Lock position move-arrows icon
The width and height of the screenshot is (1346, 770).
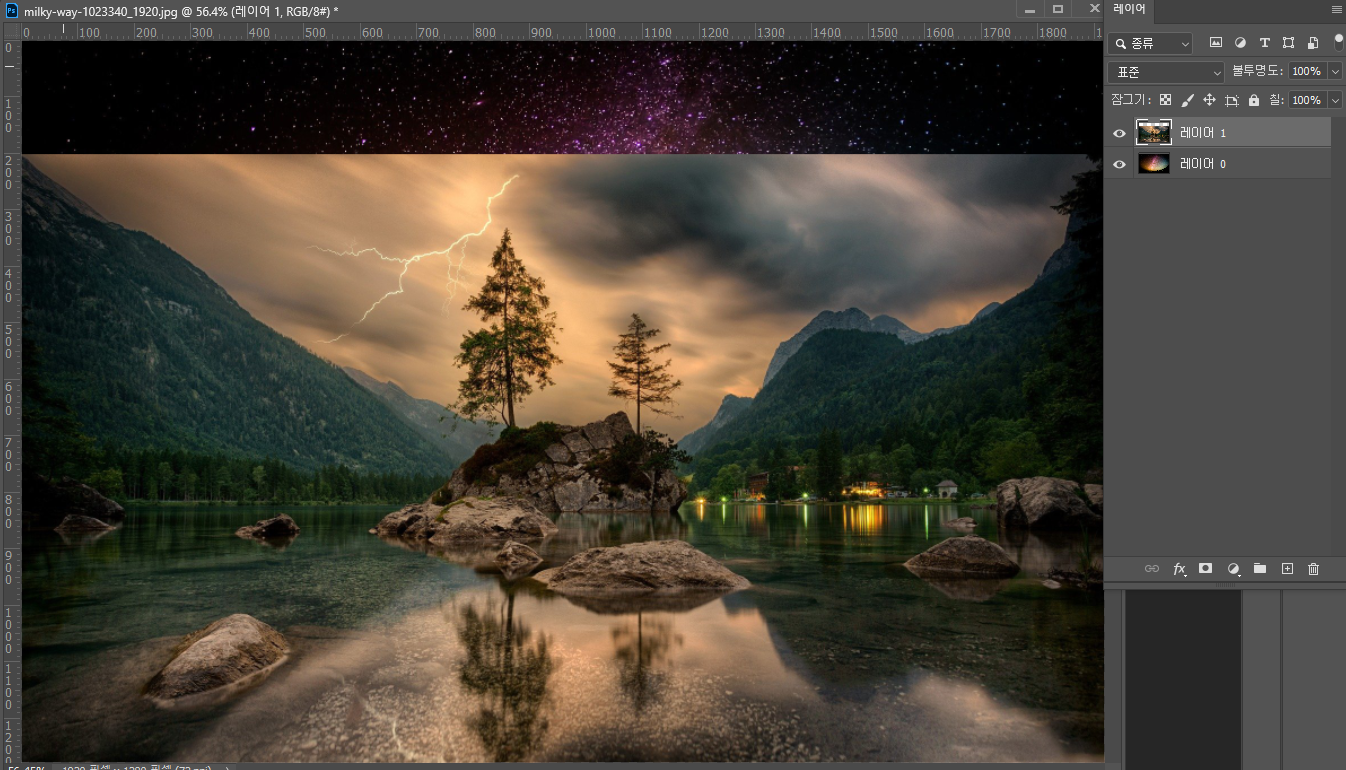tap(1209, 100)
